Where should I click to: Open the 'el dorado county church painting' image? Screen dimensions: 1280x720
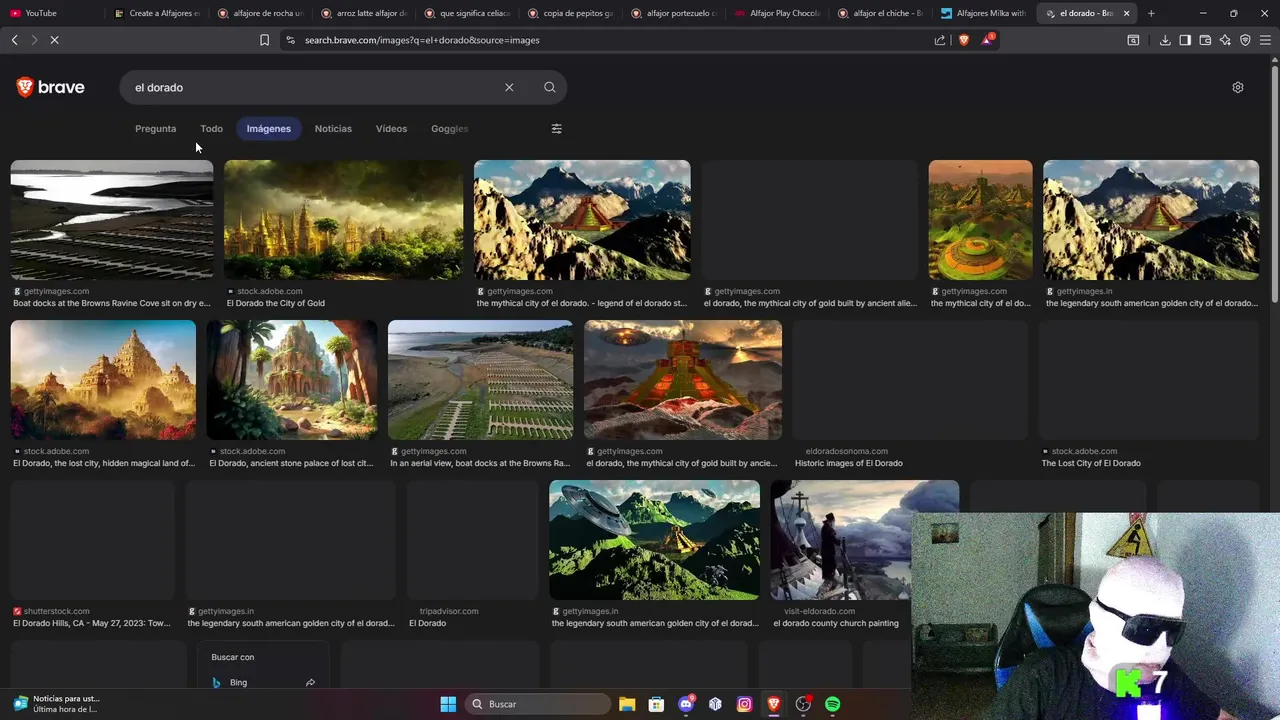click(x=864, y=540)
